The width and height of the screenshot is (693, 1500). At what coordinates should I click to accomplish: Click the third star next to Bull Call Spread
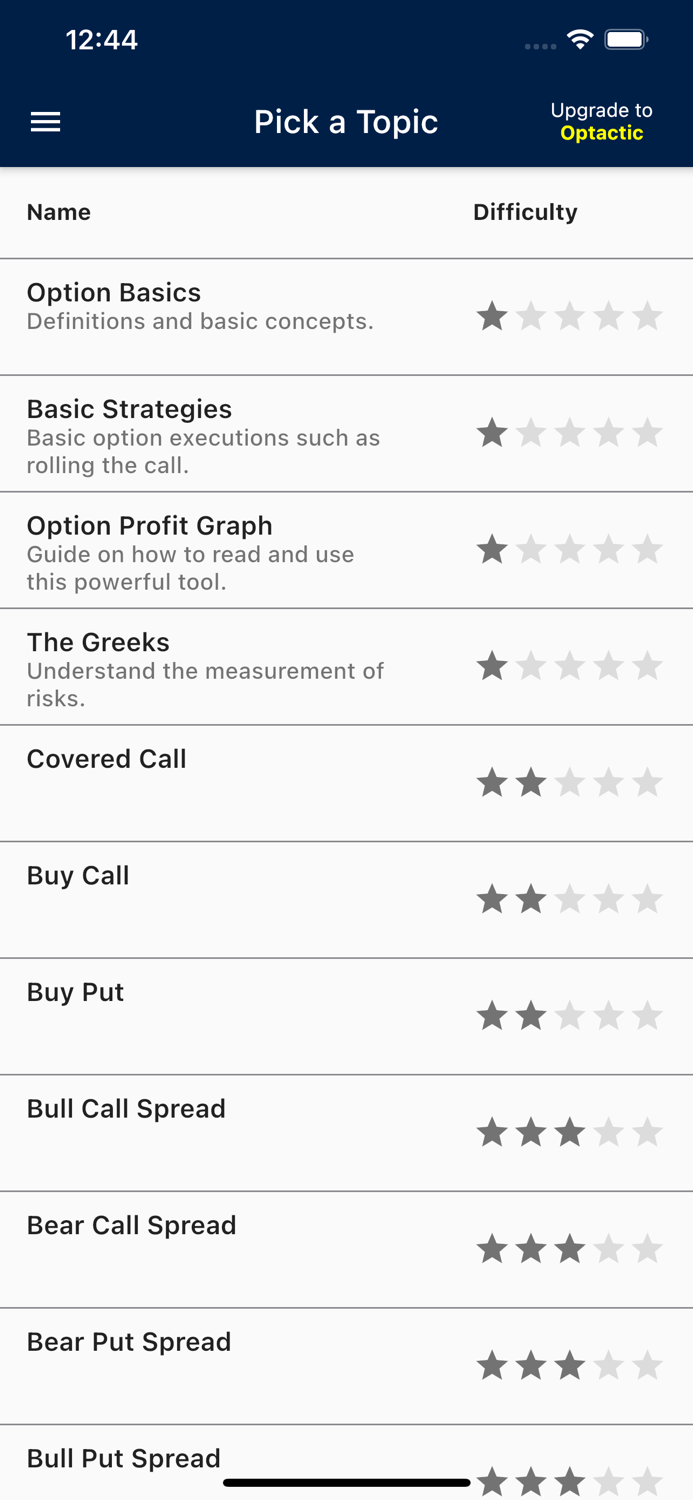click(570, 1132)
